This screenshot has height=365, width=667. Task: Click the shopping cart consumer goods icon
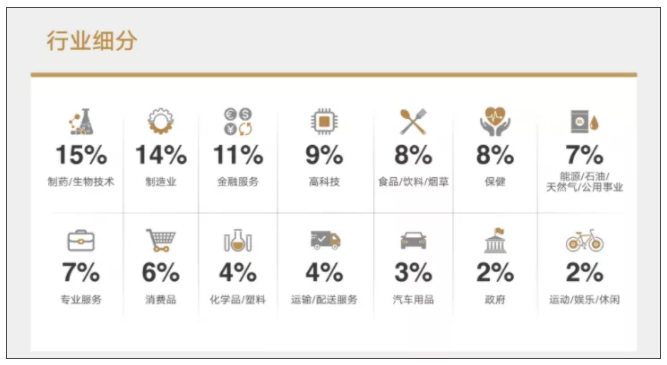point(160,240)
